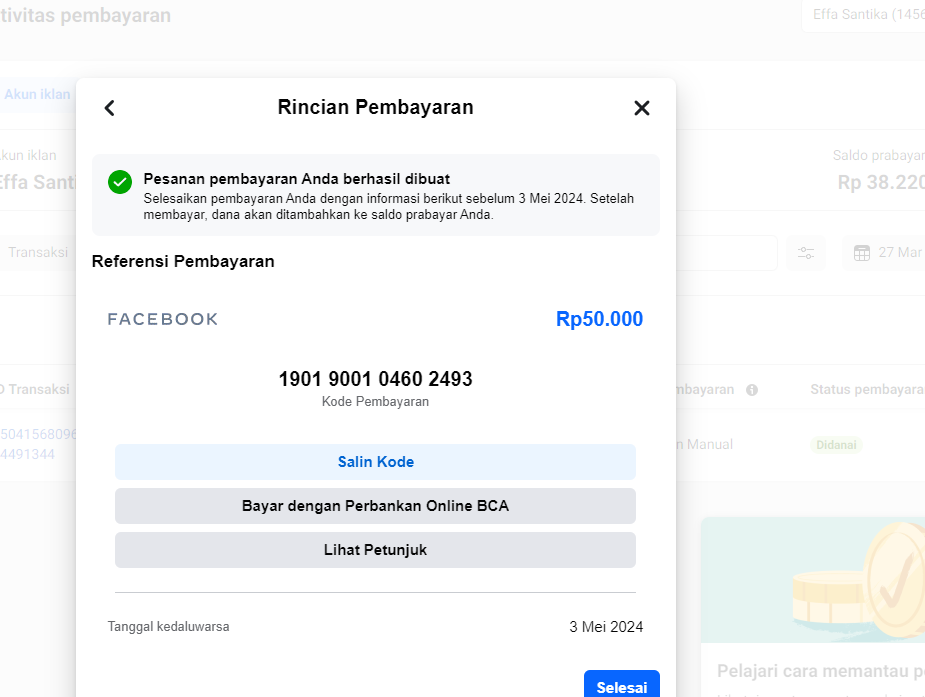Copy the payment code with Salin Kode
This screenshot has height=697, width=925.
point(375,462)
